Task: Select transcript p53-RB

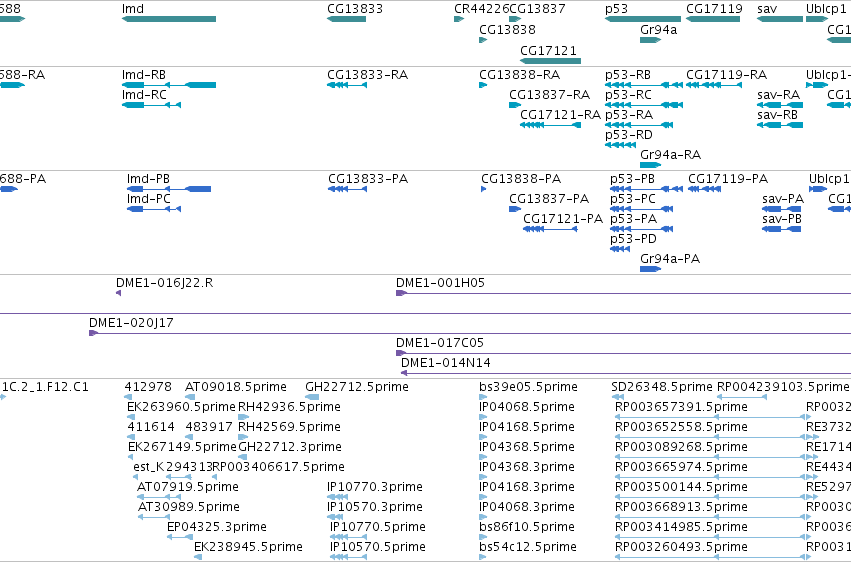Action: (x=644, y=85)
